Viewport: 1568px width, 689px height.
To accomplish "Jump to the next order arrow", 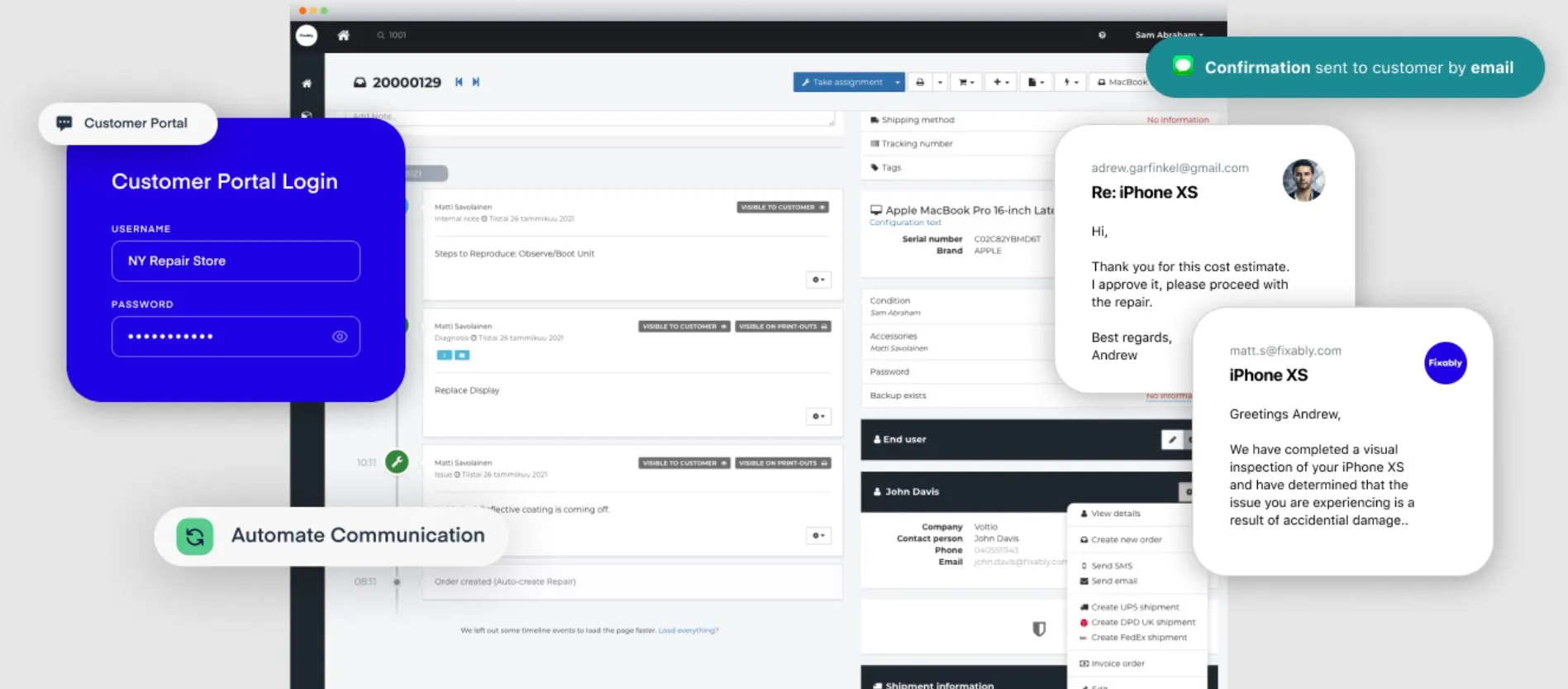I will tap(476, 82).
